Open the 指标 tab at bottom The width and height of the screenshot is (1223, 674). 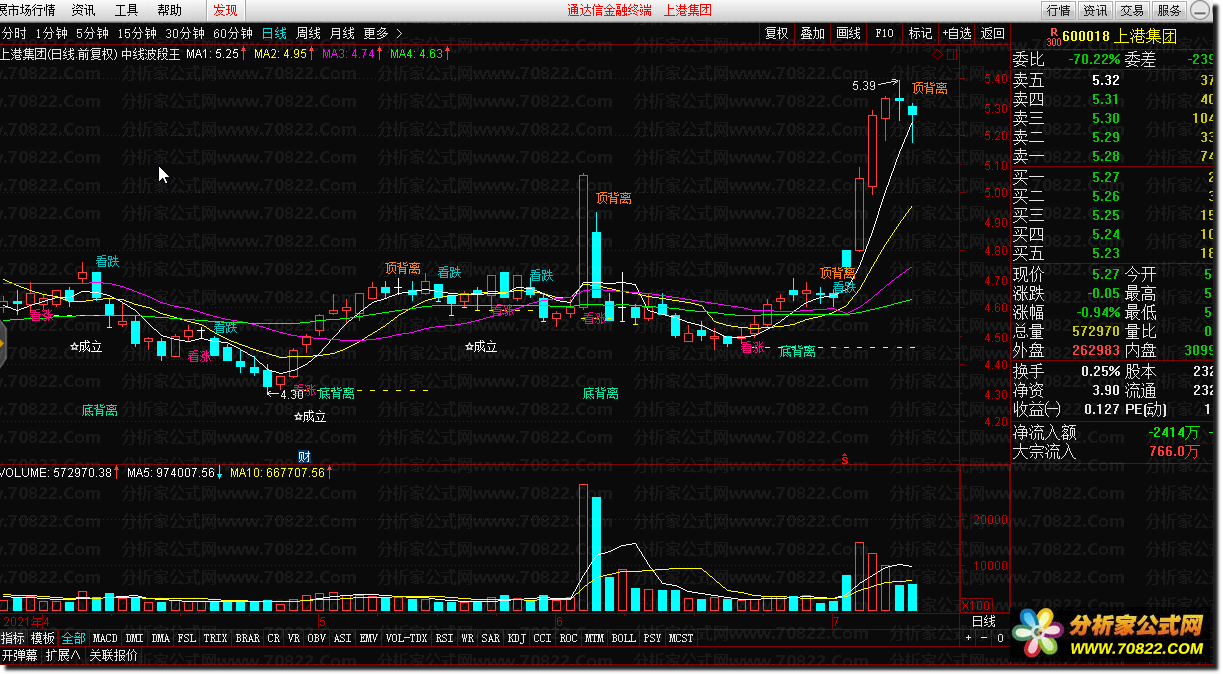13,638
